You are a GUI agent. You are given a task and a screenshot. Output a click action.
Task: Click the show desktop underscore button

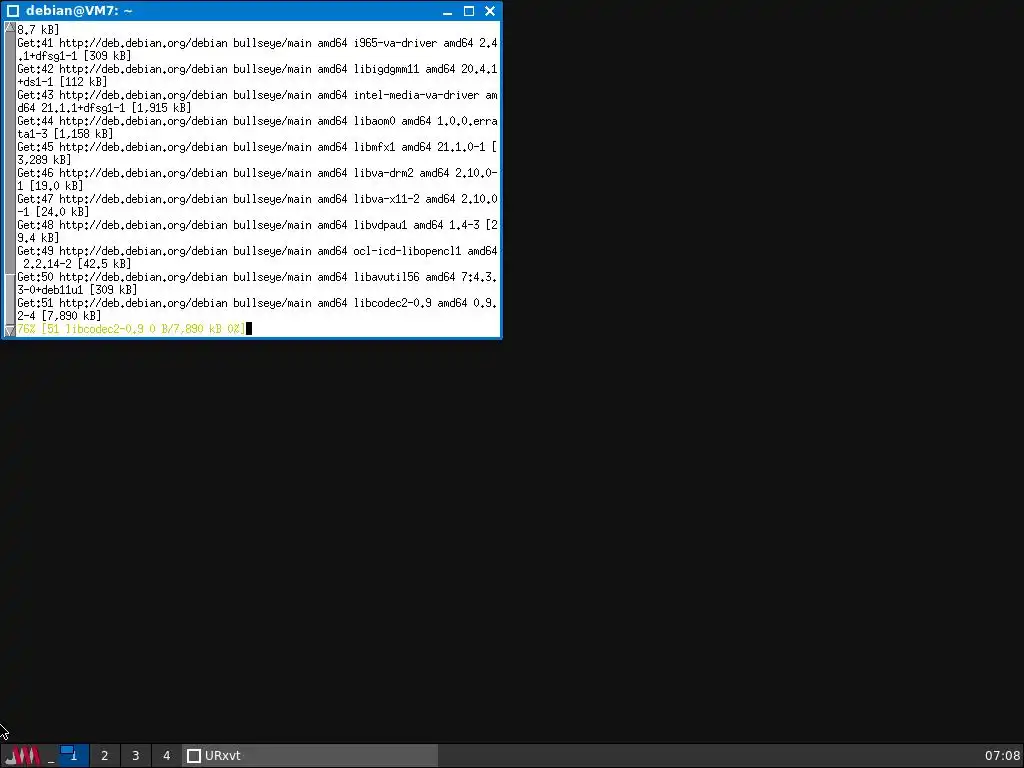[x=51, y=756]
